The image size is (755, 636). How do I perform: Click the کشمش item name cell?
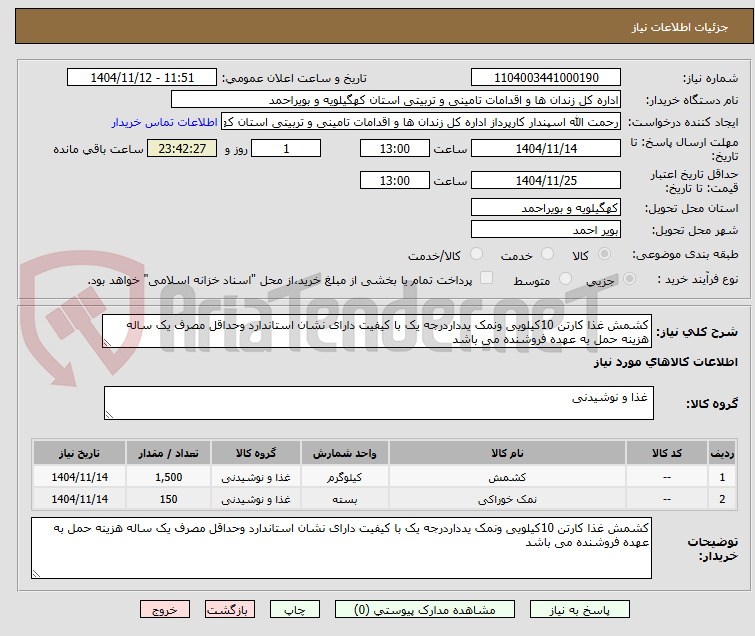[508, 477]
